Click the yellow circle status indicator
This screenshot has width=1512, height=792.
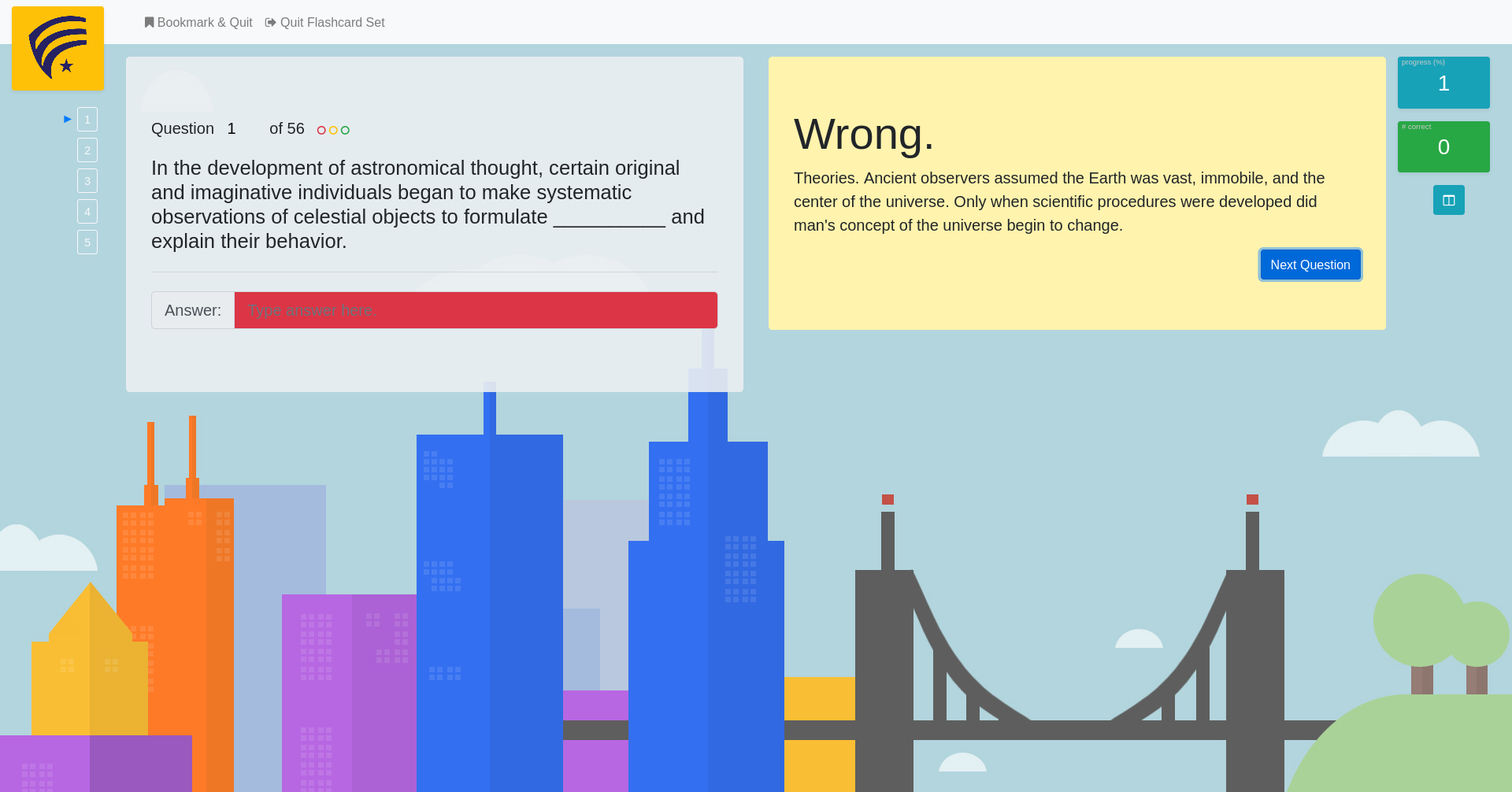point(333,130)
